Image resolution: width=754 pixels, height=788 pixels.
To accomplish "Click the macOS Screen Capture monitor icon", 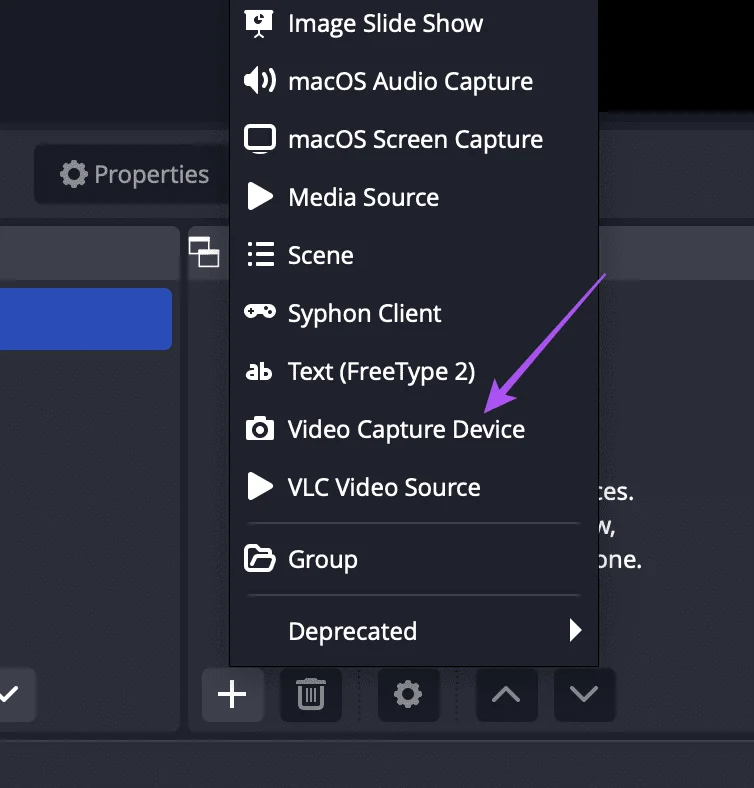I will click(x=260, y=139).
